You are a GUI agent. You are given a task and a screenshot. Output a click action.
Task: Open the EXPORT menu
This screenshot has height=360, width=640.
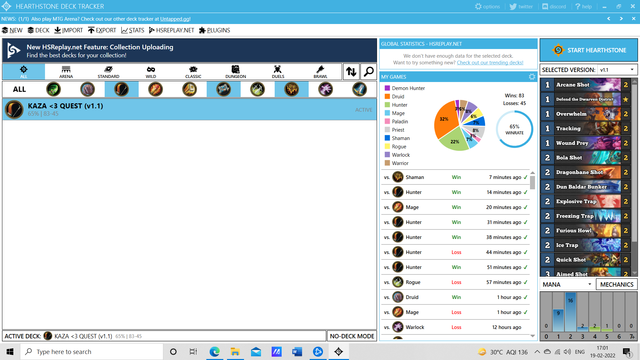102,30
